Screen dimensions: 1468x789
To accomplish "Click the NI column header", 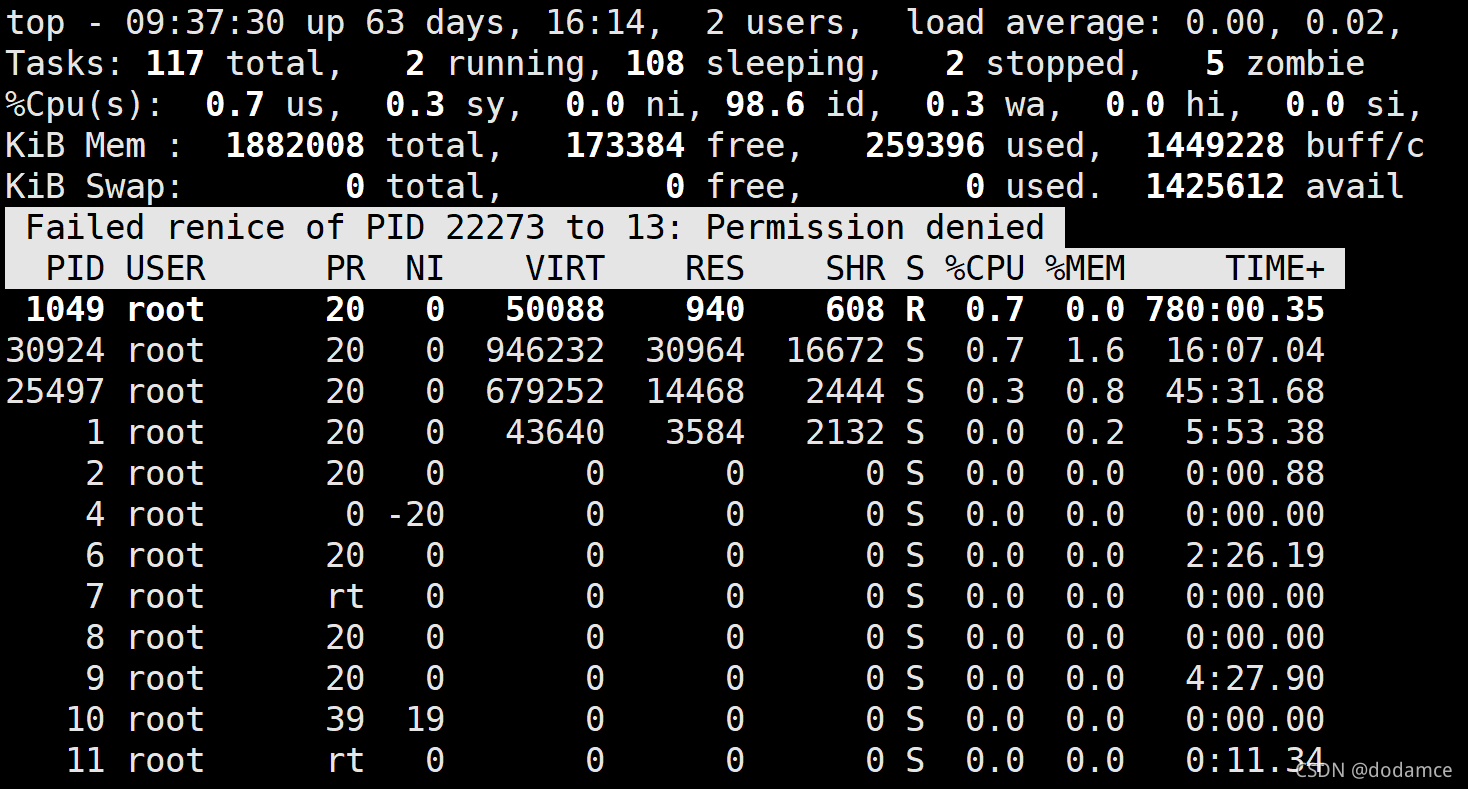I will point(425,268).
